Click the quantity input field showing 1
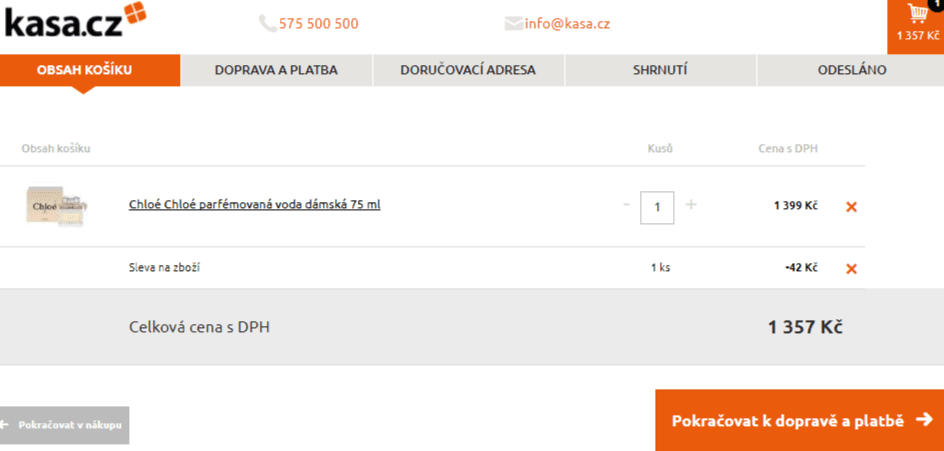 pos(657,207)
